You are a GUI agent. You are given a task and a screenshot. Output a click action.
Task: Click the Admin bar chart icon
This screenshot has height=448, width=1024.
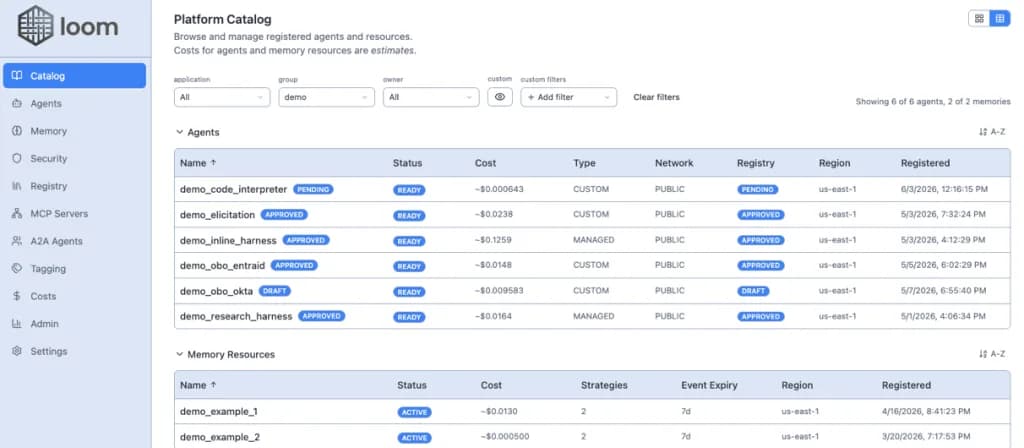pyautogui.click(x=17, y=323)
